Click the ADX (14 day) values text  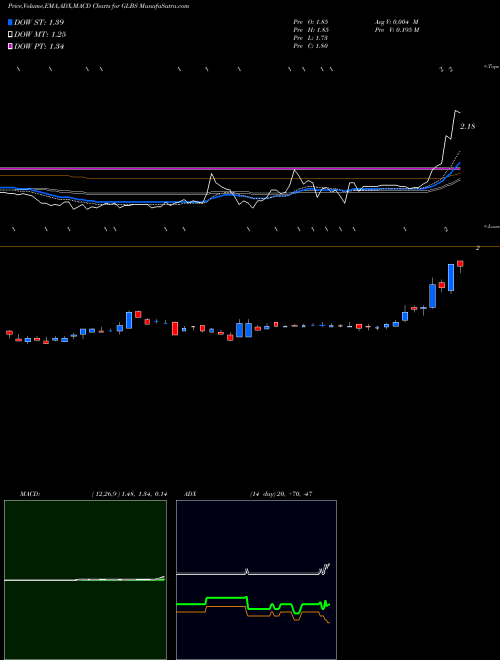[280, 494]
